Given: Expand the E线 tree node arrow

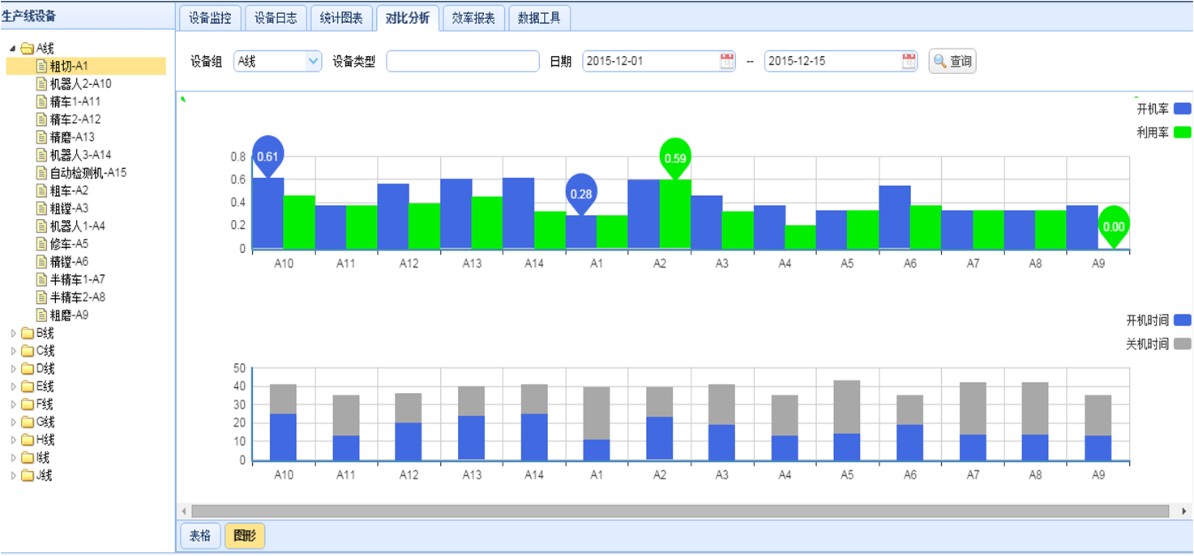Looking at the screenshot, I should point(13,386).
